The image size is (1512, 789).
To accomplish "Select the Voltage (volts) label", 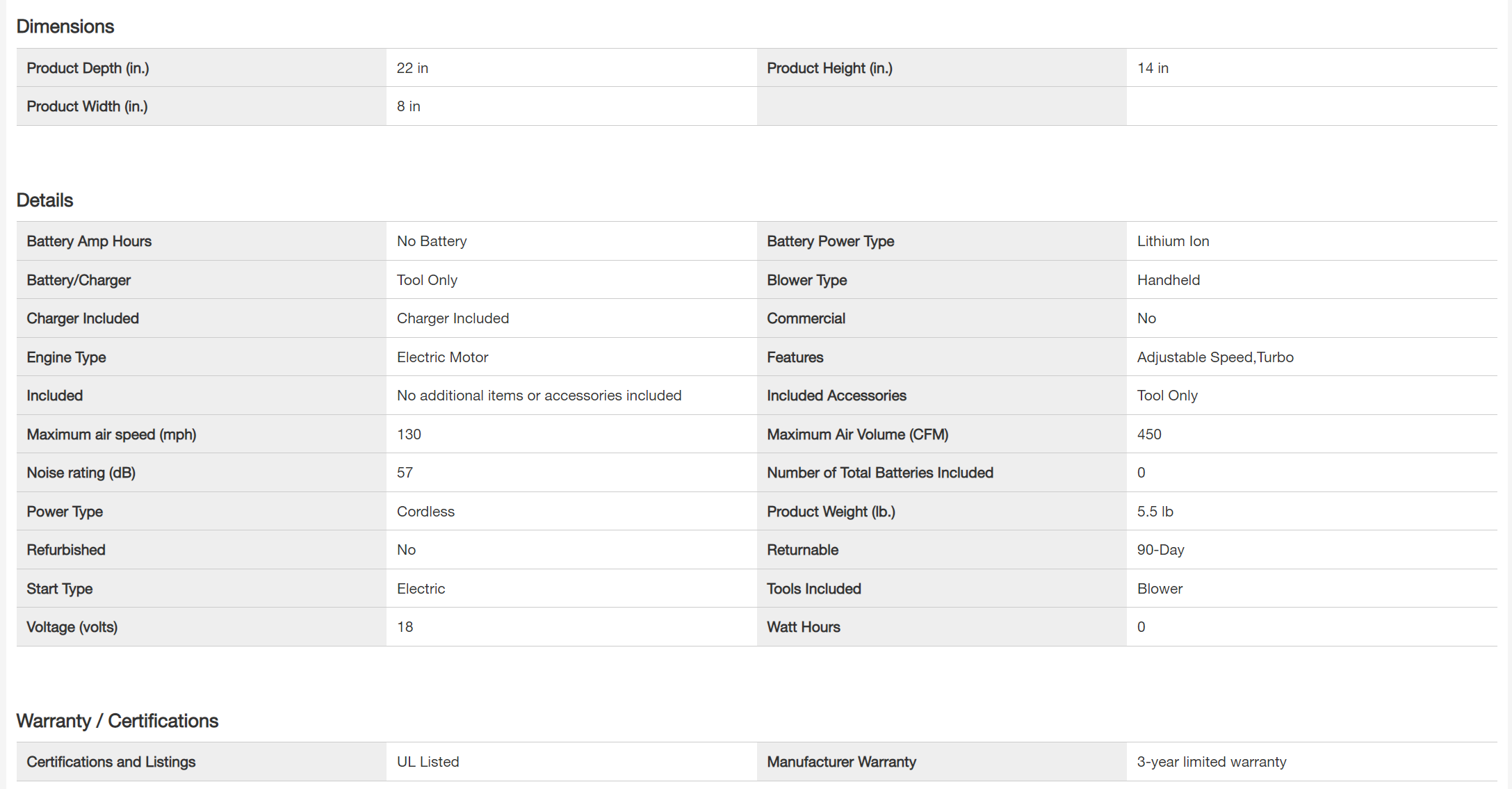I will click(72, 627).
